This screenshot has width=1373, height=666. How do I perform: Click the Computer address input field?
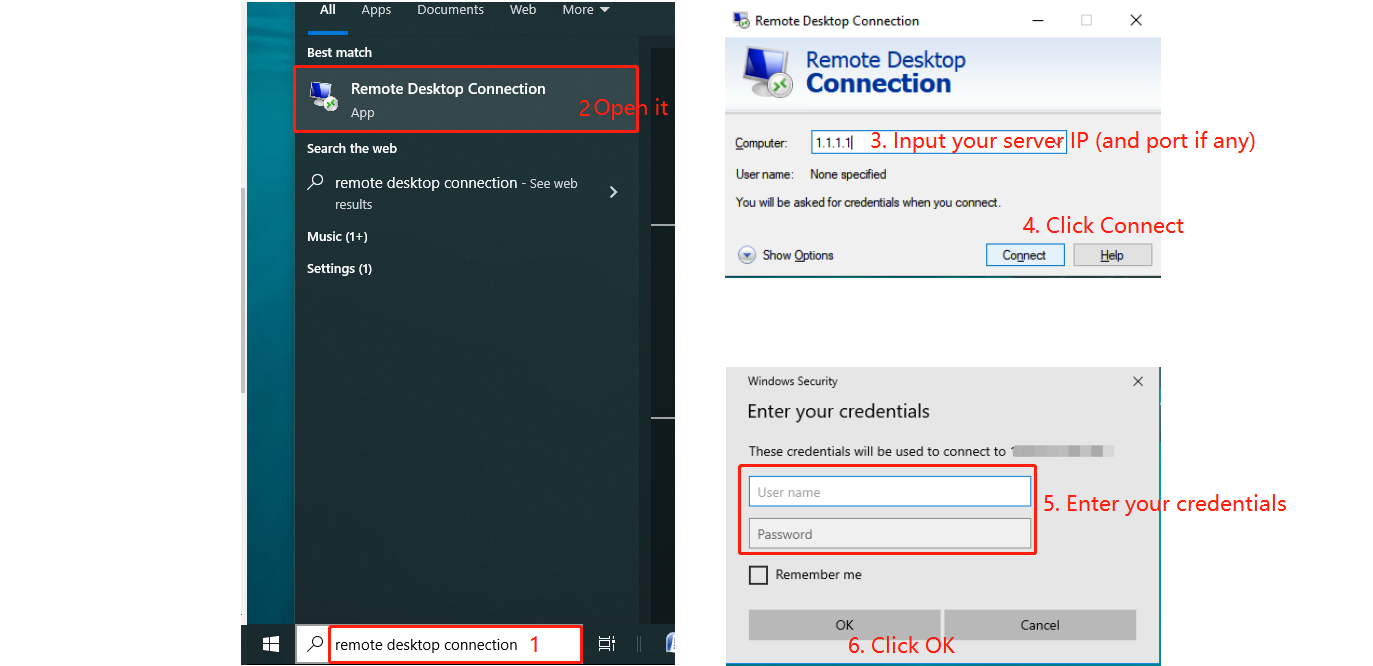point(938,142)
